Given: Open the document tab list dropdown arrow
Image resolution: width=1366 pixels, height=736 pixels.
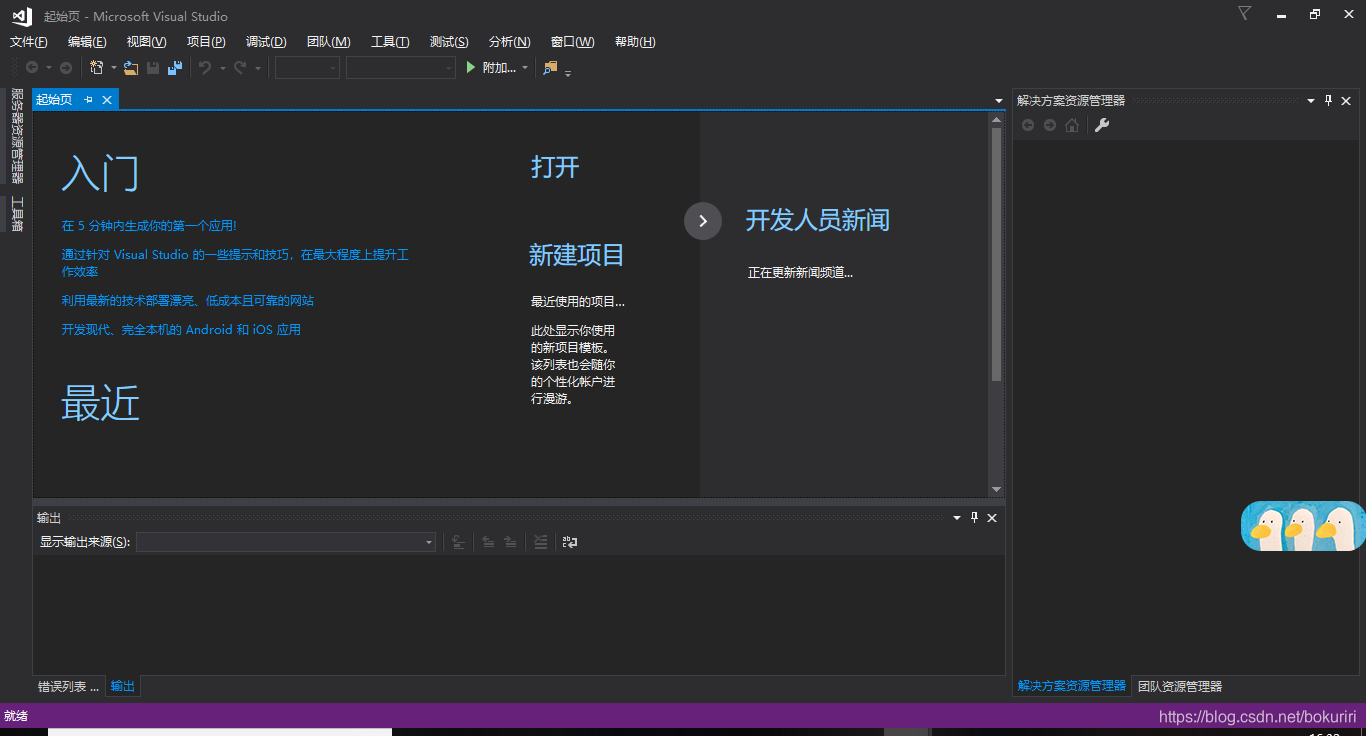Looking at the screenshot, I should pyautogui.click(x=999, y=101).
